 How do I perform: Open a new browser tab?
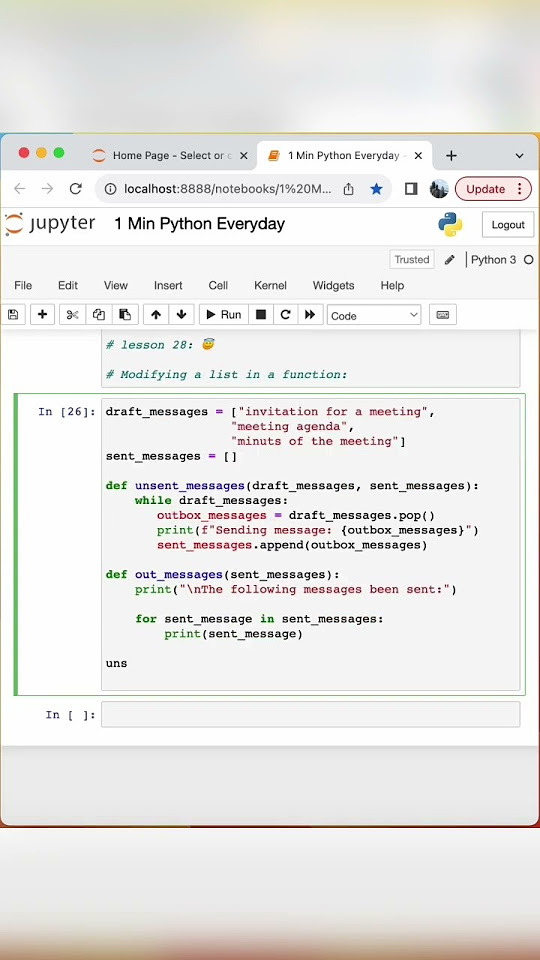[451, 156]
